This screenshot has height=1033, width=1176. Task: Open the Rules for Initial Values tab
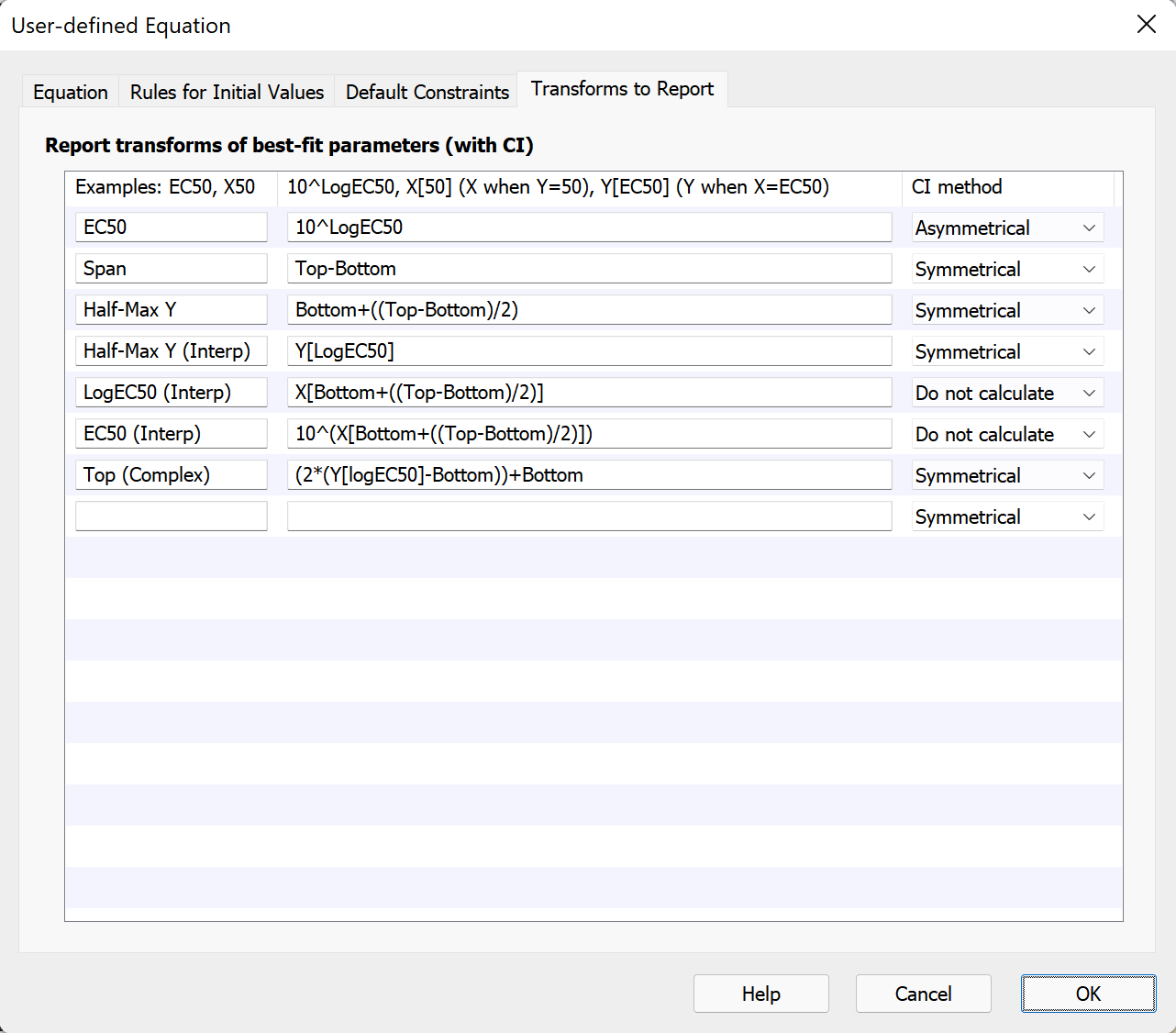tap(226, 91)
